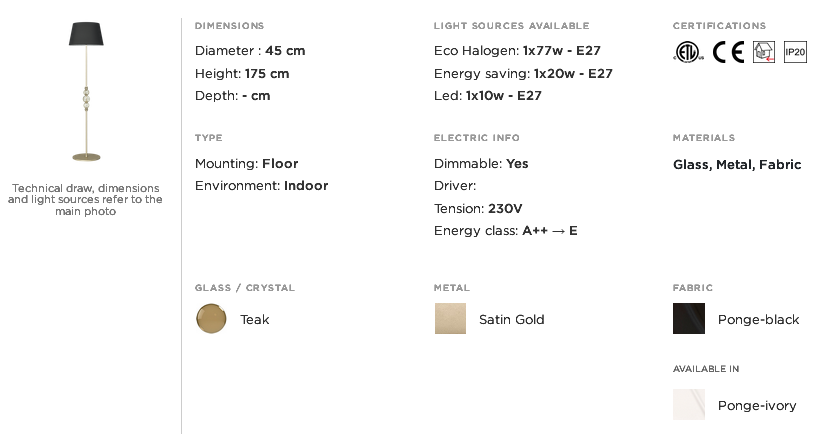The image size is (826, 434).
Task: Select the Satin Gold metal swatch
Action: 450,319
